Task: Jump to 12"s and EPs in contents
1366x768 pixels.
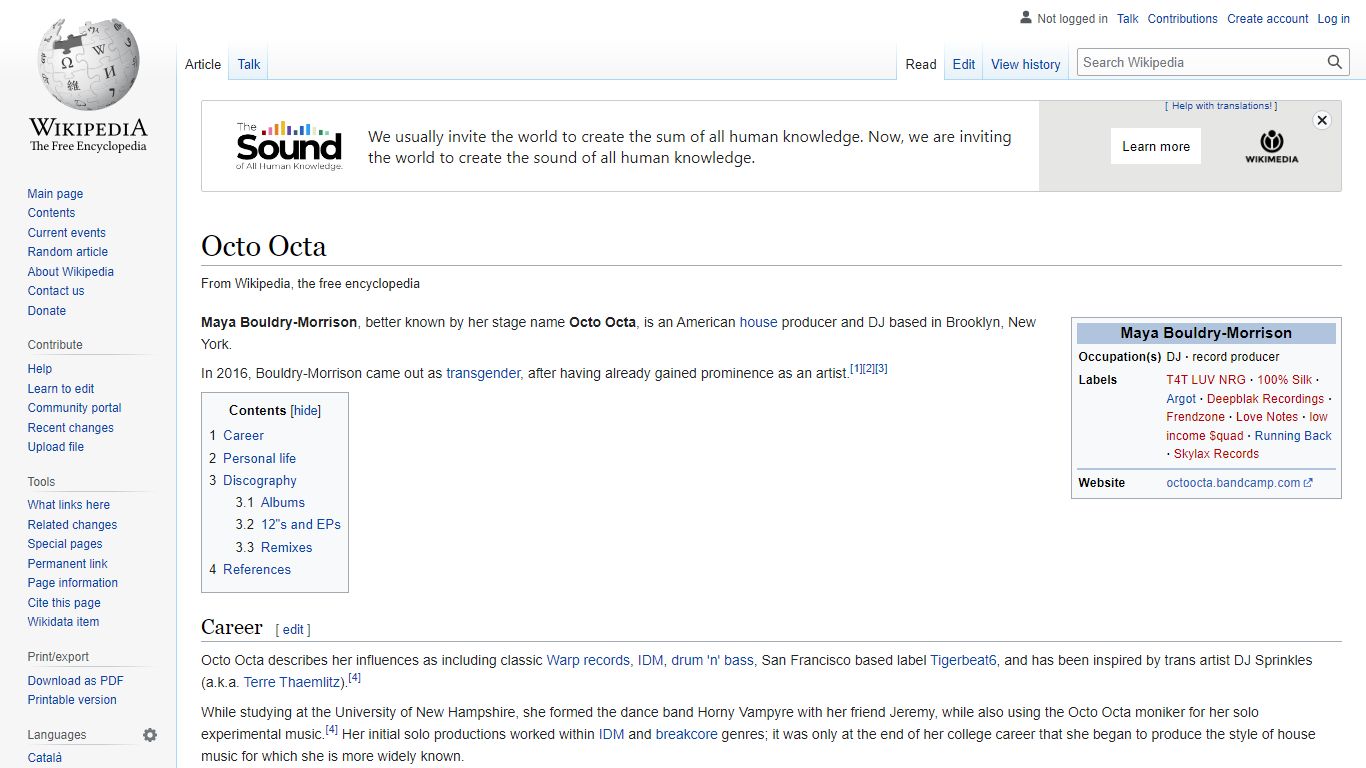Action: (301, 525)
